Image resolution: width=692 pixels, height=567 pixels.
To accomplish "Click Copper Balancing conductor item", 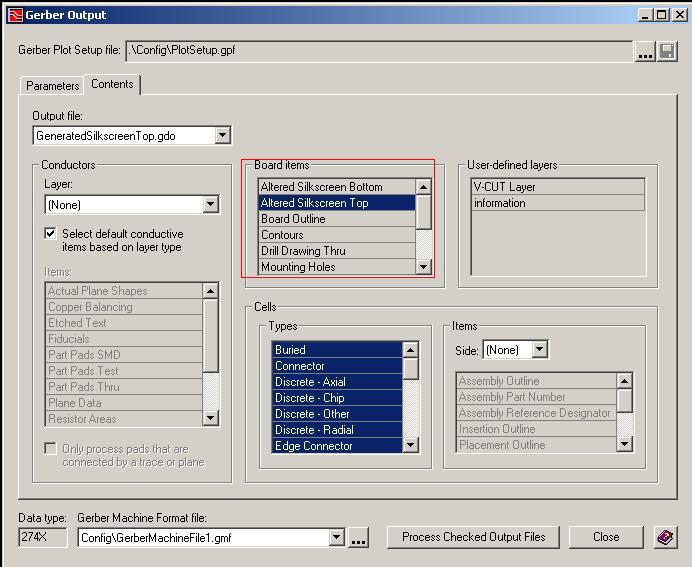I will [x=124, y=307].
